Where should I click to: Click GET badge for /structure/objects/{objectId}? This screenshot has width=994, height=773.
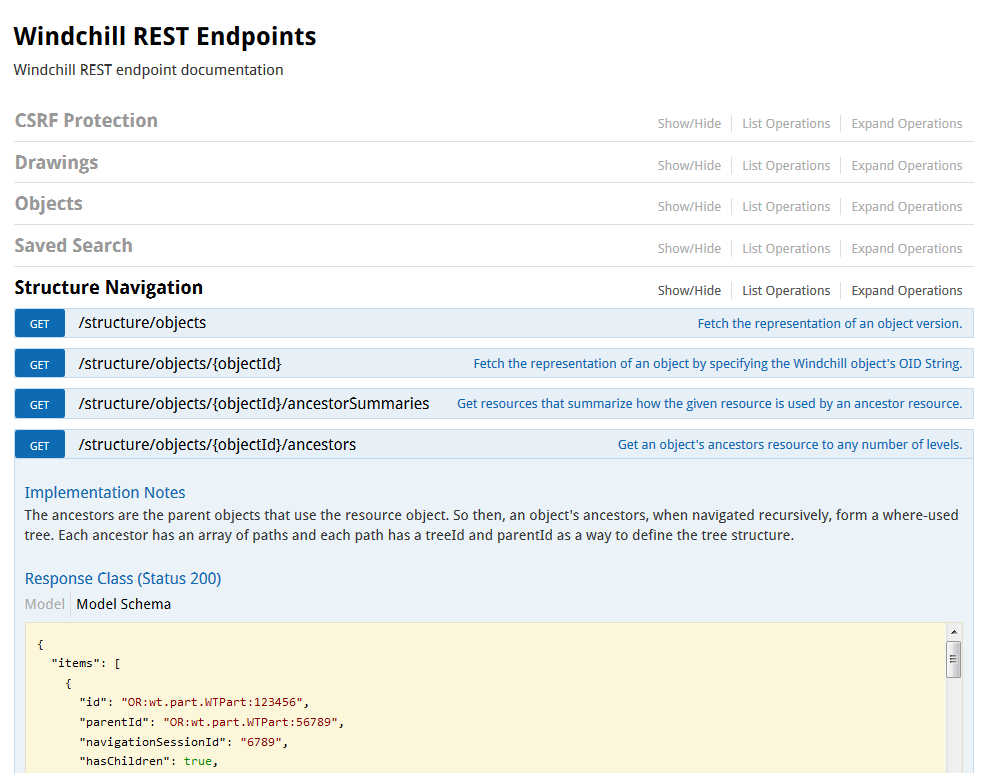pyautogui.click(x=40, y=365)
